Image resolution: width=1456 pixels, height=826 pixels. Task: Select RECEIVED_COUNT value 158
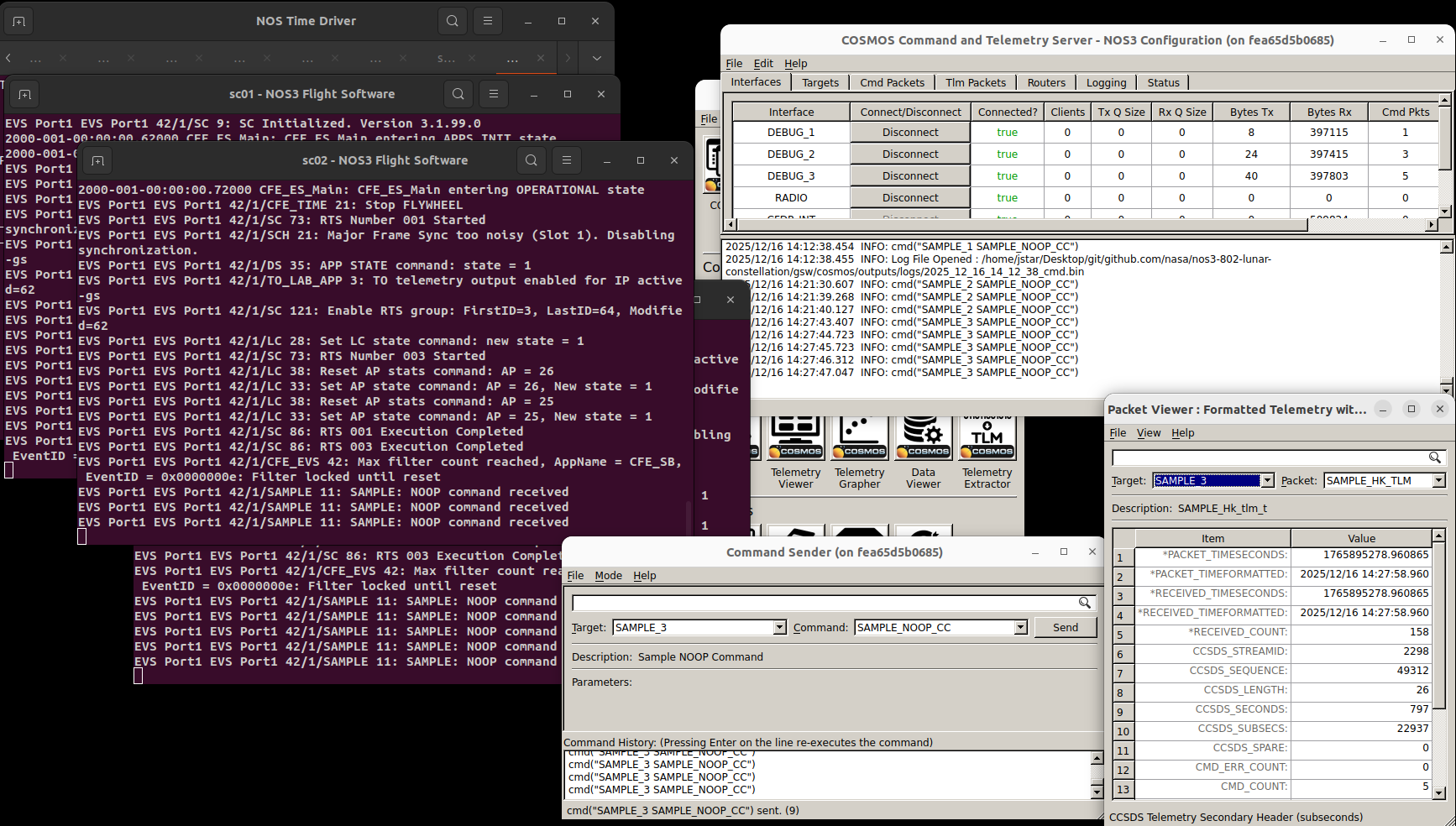[1361, 633]
